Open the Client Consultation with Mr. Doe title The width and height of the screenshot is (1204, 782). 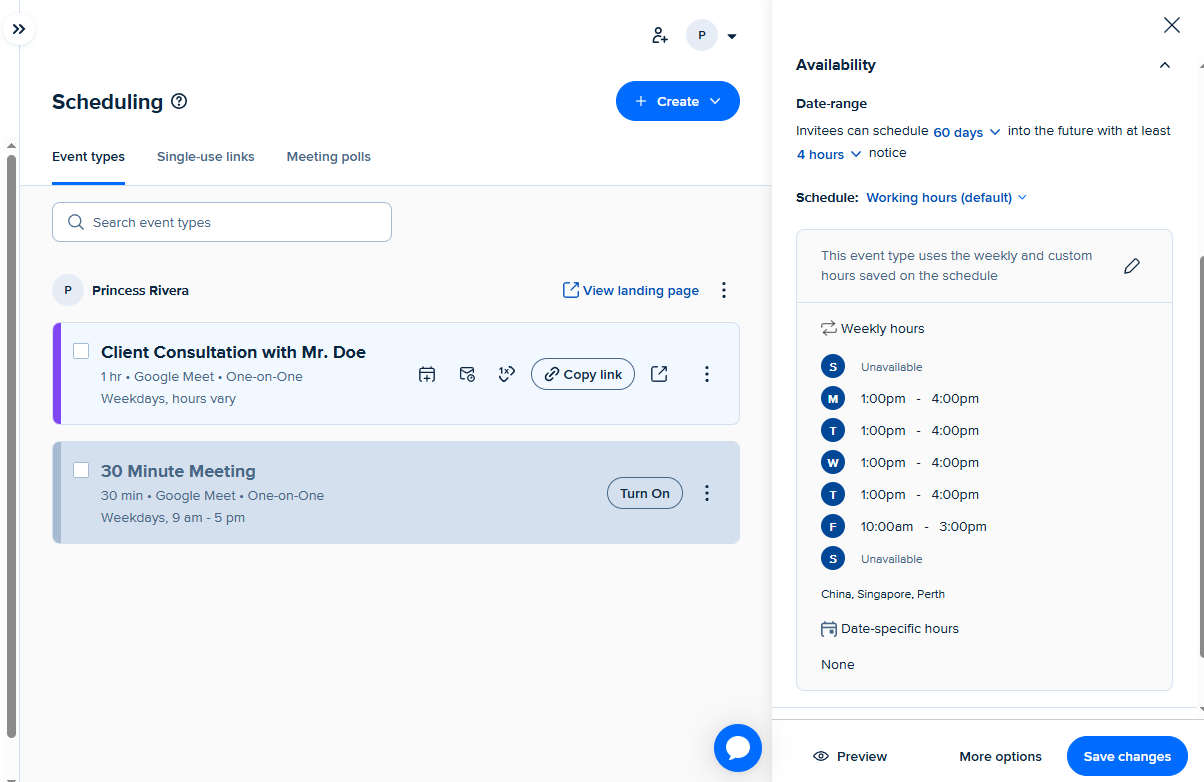point(233,352)
